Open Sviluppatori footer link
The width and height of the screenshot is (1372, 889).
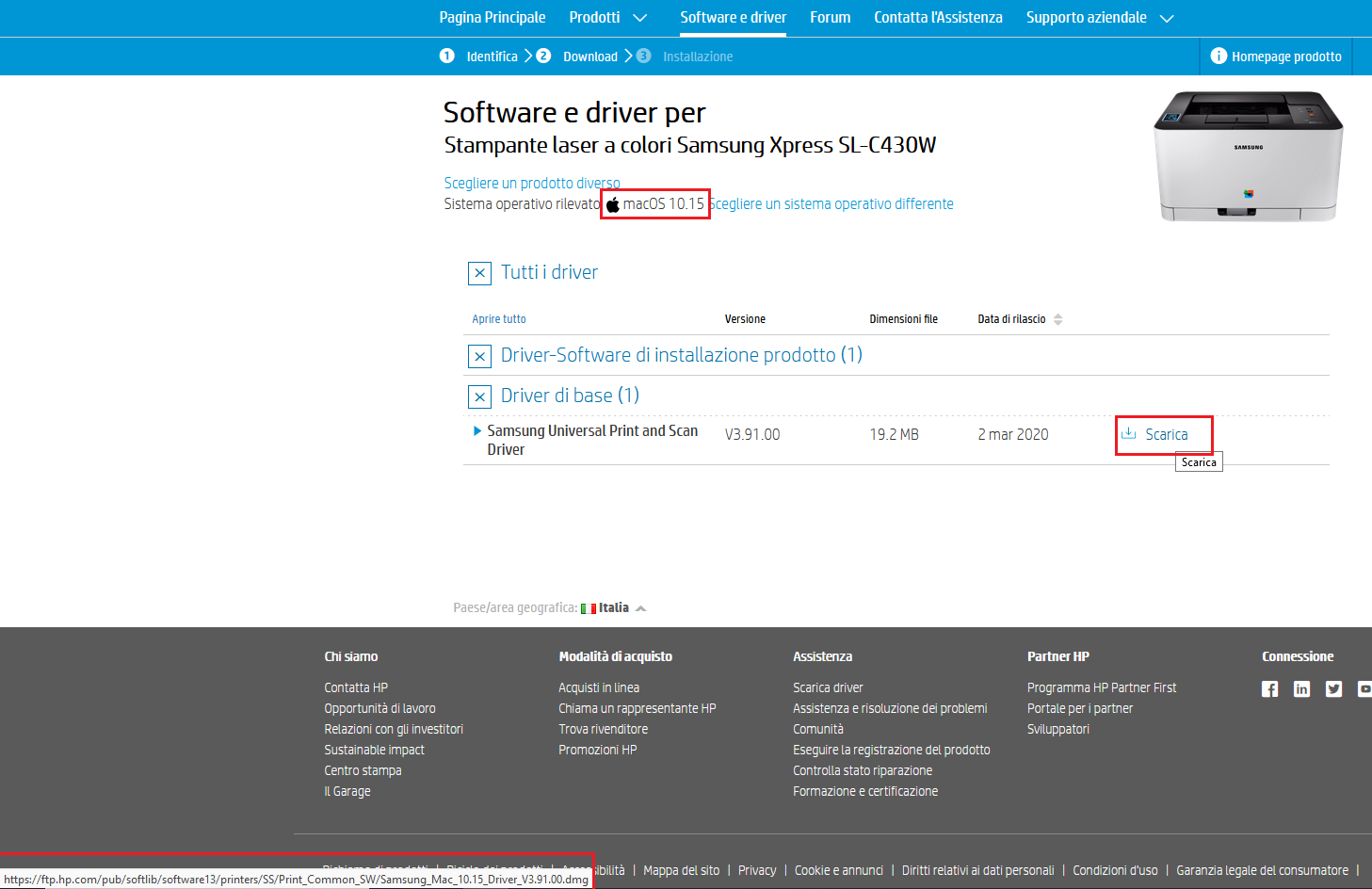coord(1058,729)
